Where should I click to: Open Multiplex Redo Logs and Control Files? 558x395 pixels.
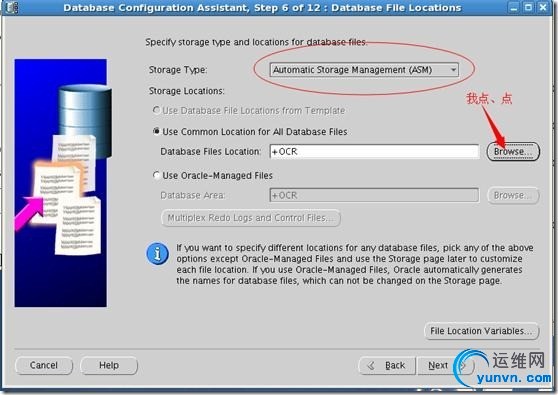(x=251, y=218)
